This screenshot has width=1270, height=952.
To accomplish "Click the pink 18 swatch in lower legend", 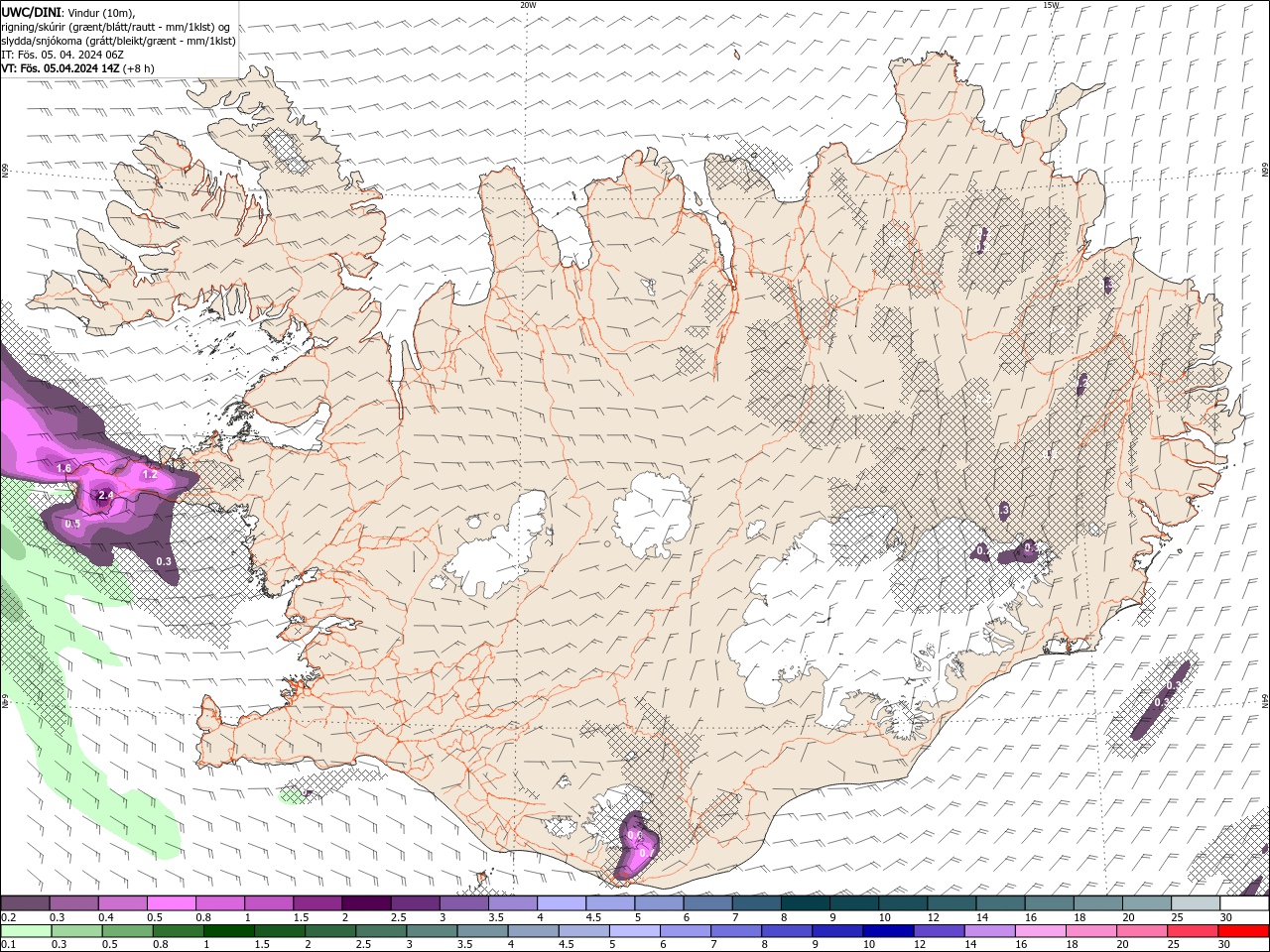I will click(1089, 931).
